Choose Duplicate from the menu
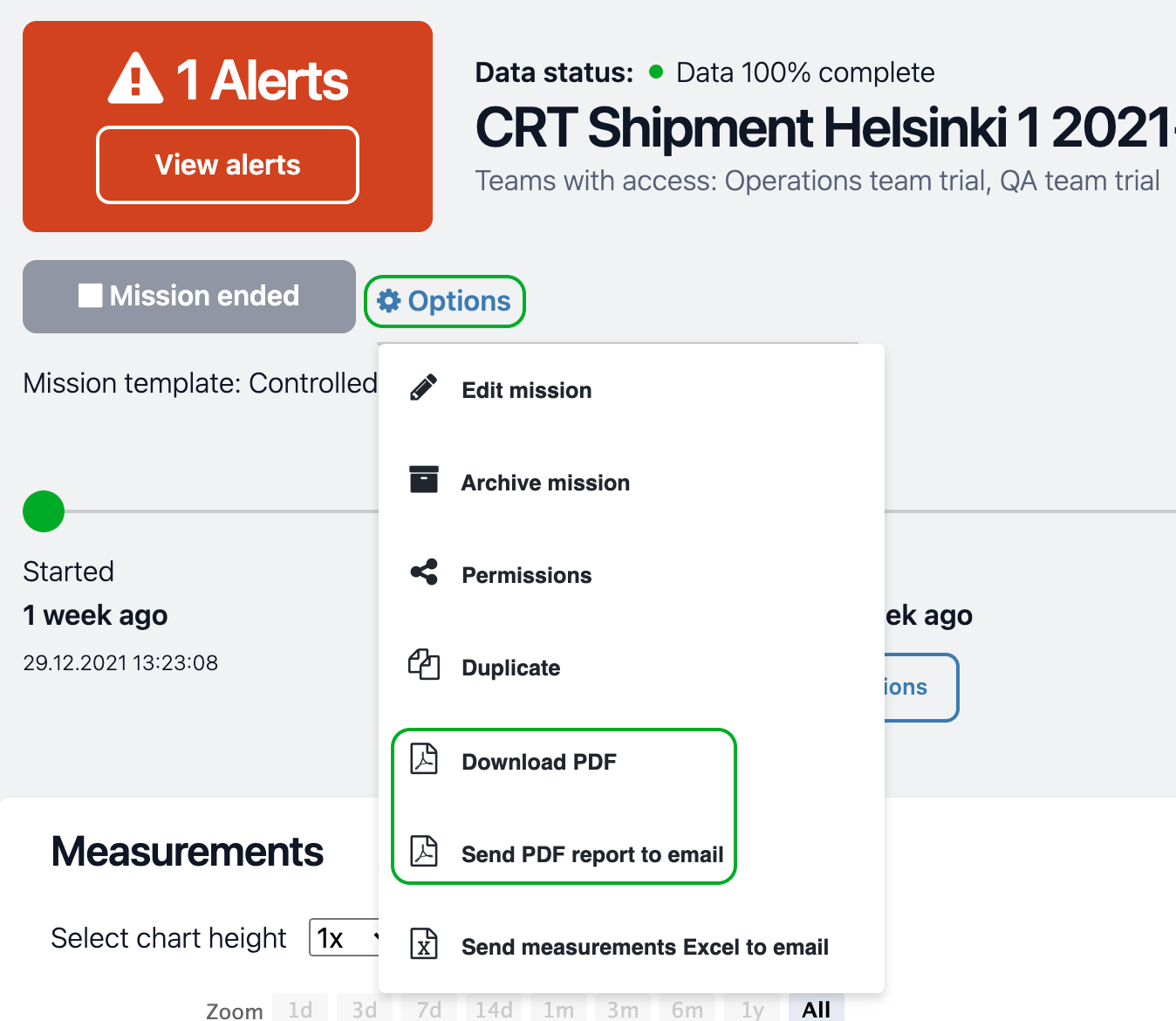This screenshot has height=1021, width=1176. 632,668
